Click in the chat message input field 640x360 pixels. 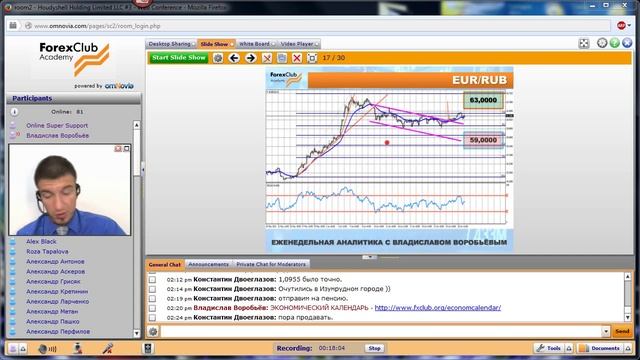tap(381, 331)
